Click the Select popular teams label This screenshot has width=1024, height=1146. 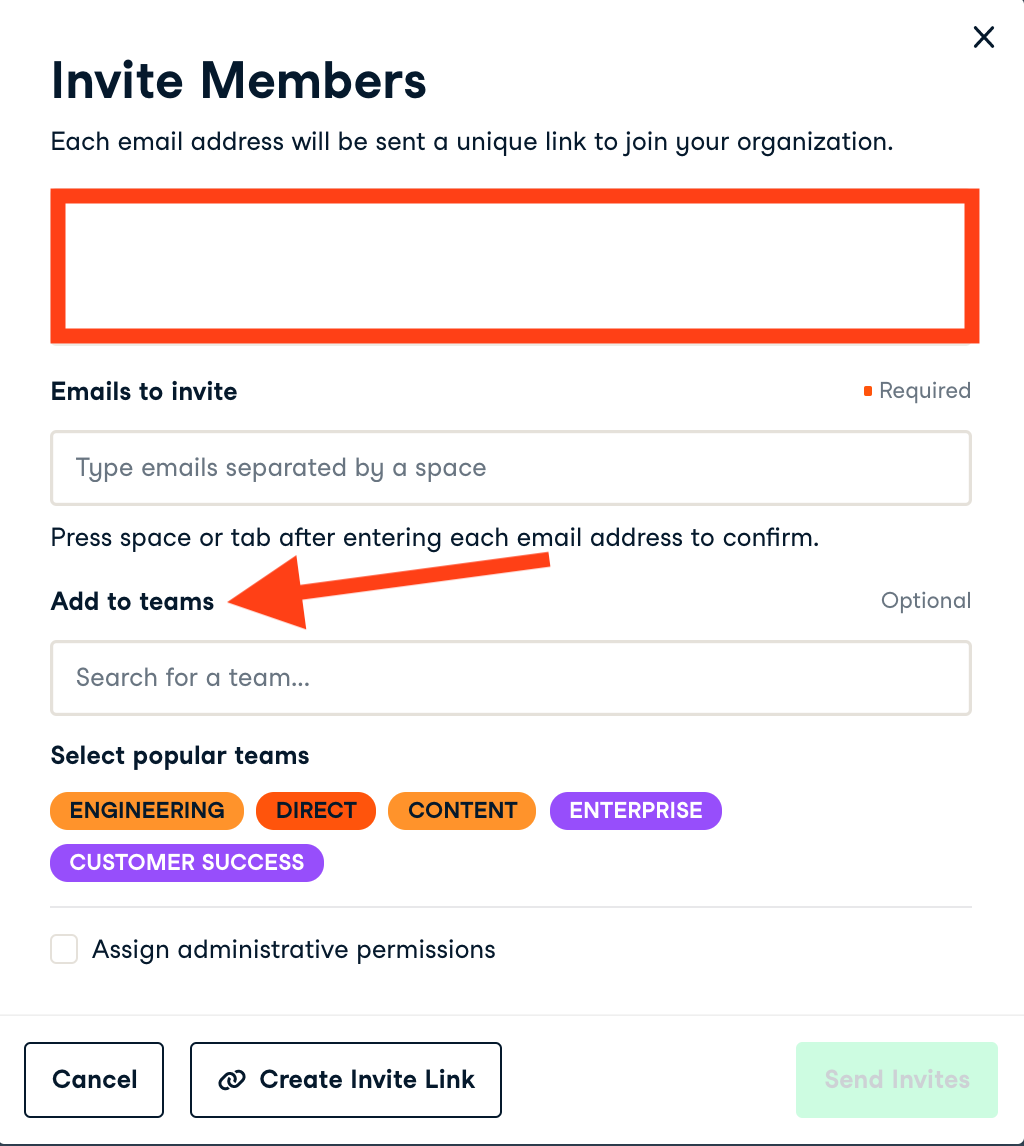point(180,756)
